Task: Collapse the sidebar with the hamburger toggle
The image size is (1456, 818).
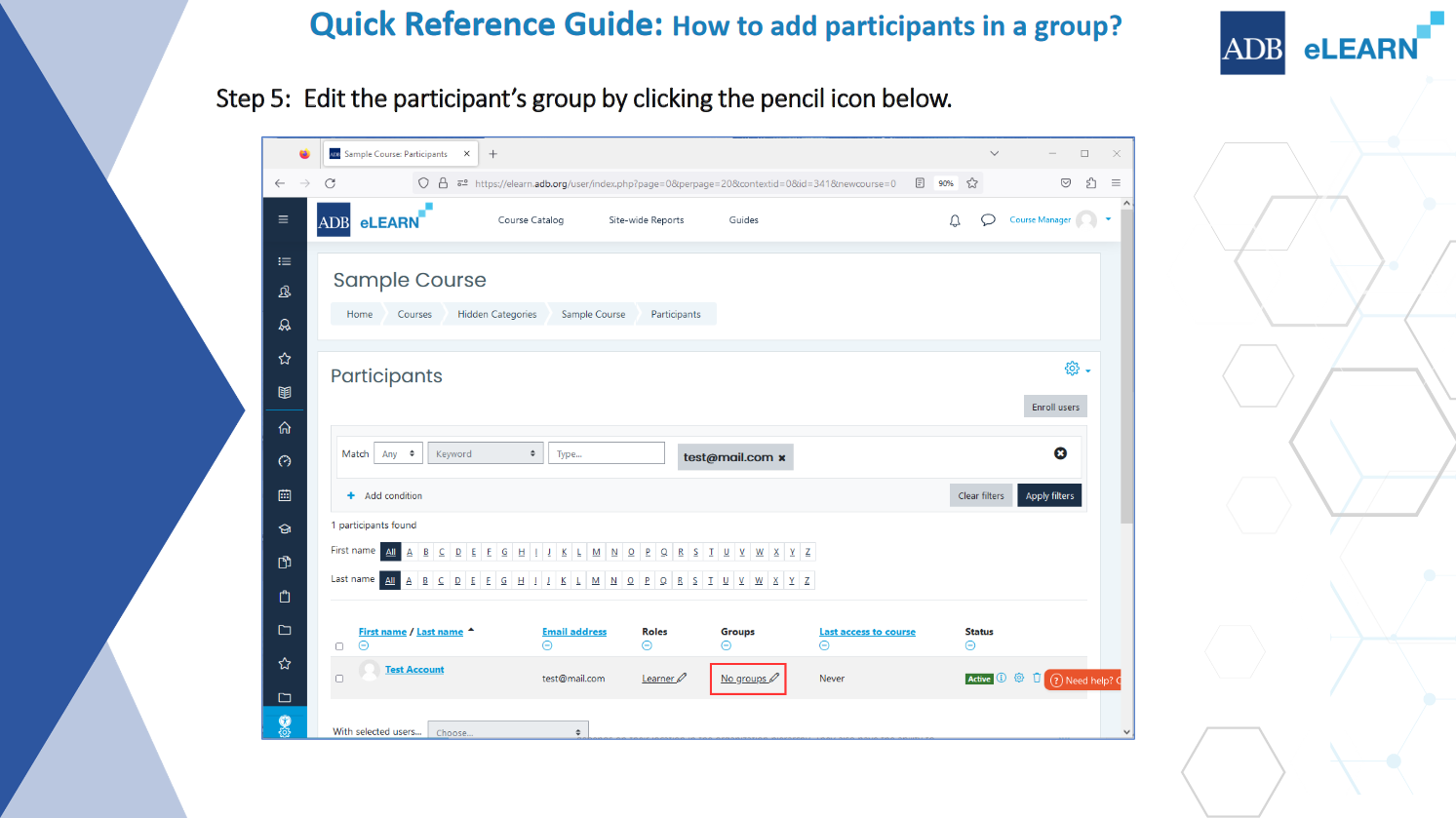Action: tap(284, 218)
